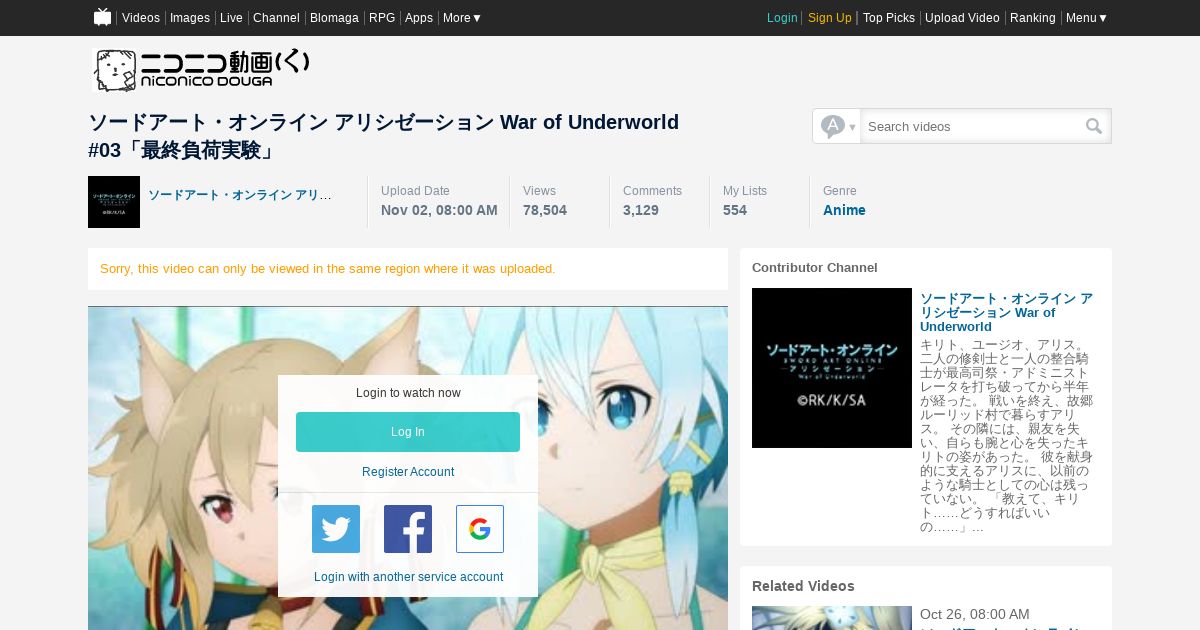Click the Niconico TV icon in top bar

(x=102, y=17)
